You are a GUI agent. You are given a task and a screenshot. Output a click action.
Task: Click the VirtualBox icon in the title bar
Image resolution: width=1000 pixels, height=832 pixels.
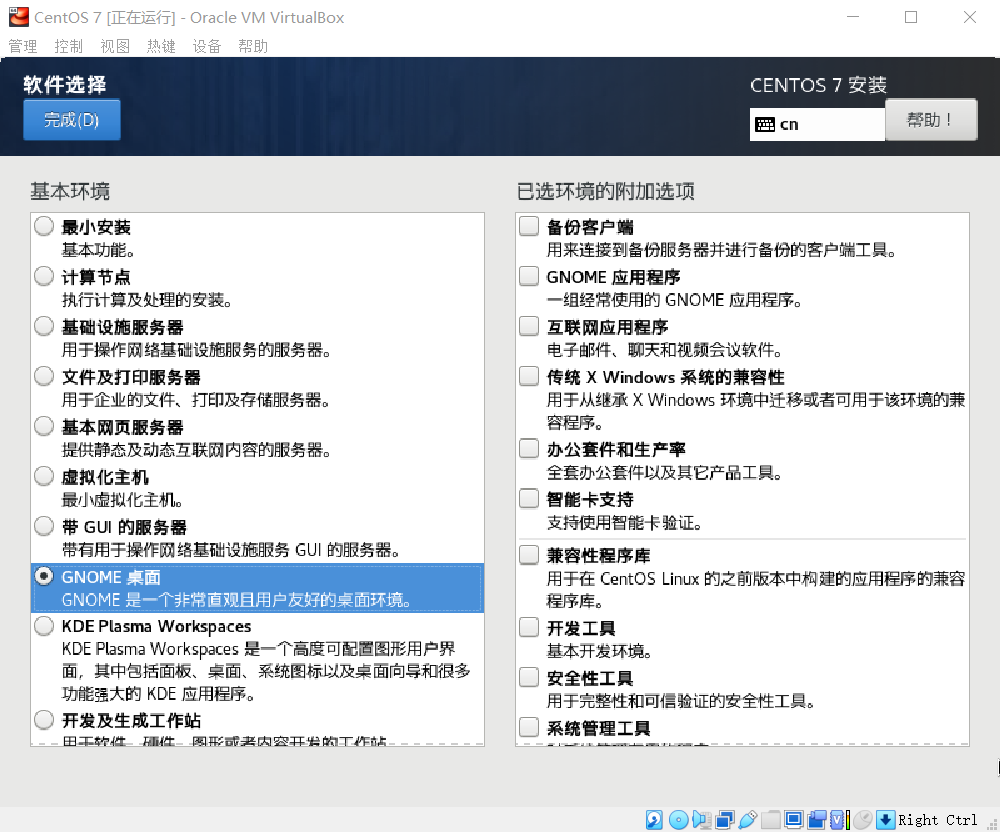[18, 17]
